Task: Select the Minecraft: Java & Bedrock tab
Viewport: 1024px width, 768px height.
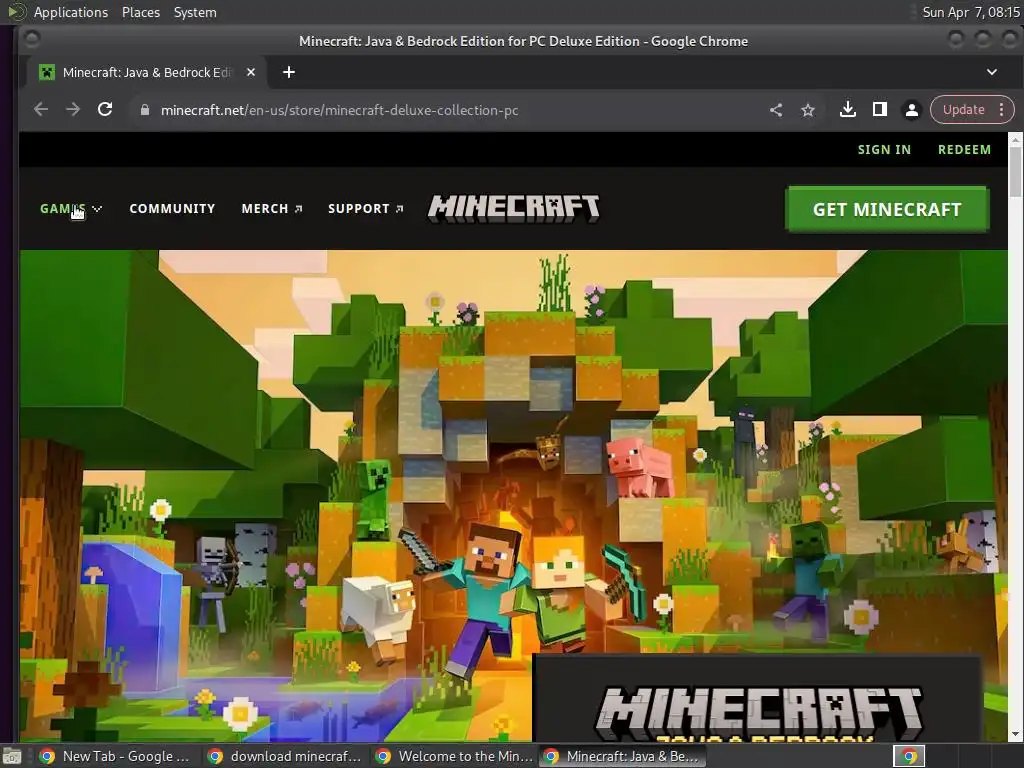Action: pos(147,72)
